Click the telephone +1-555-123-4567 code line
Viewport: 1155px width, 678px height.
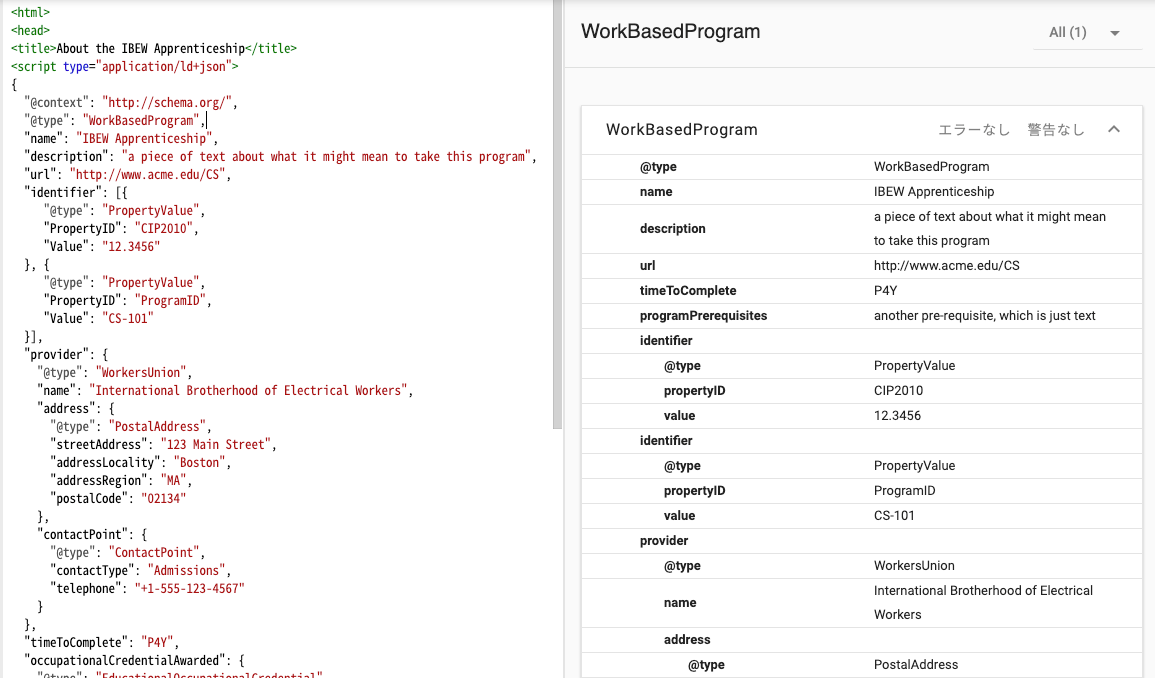[x=147, y=589]
